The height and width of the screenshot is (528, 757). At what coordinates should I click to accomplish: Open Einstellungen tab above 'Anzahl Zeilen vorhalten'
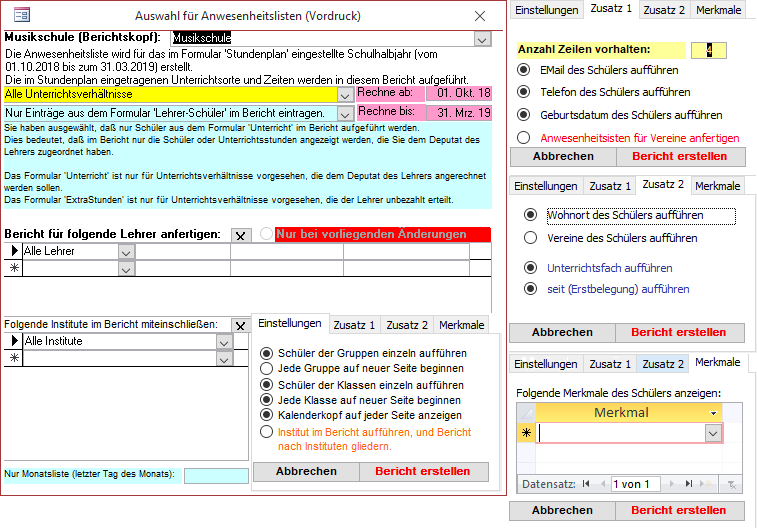546,10
